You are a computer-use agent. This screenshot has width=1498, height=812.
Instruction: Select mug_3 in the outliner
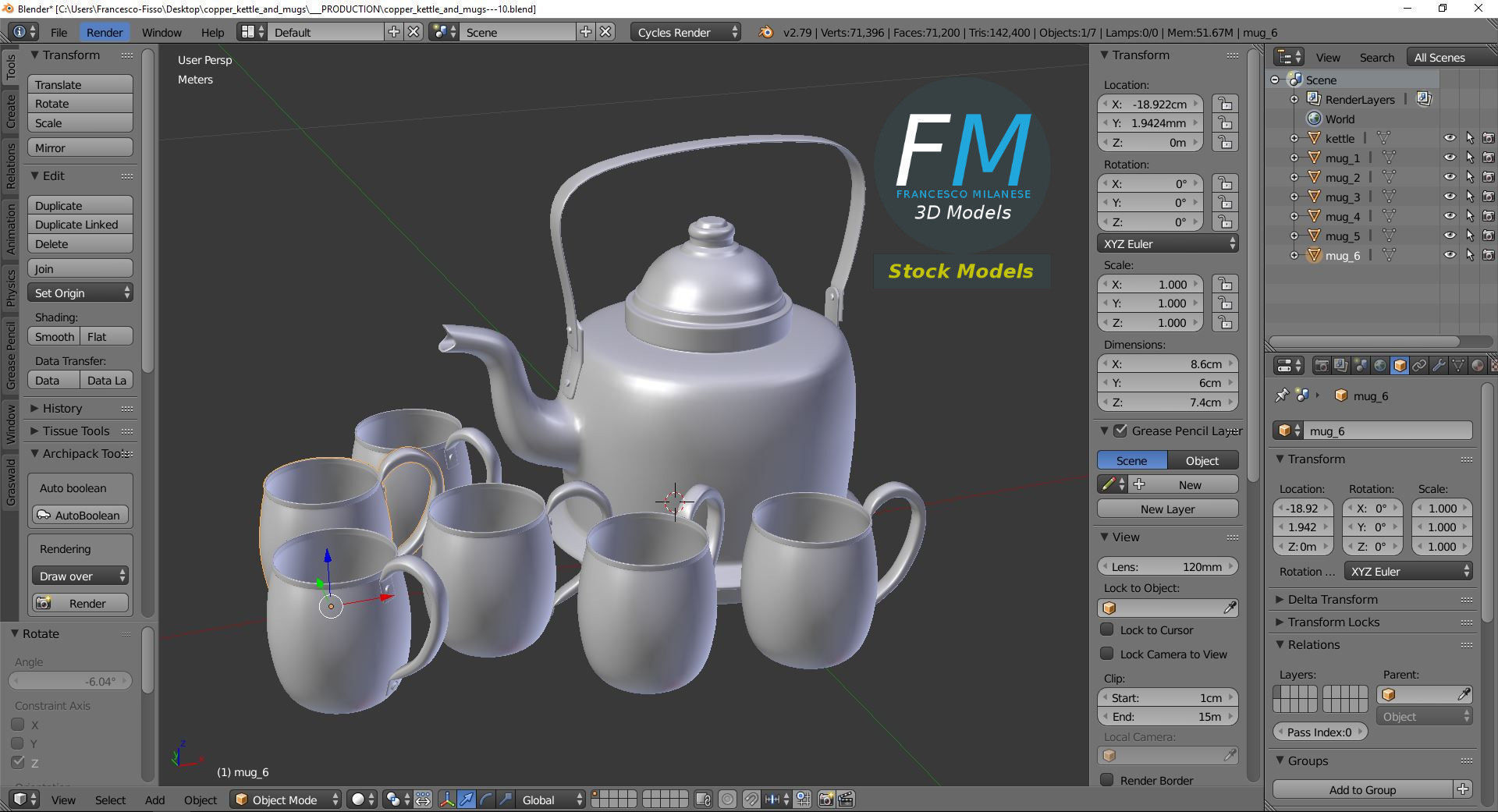click(x=1342, y=197)
